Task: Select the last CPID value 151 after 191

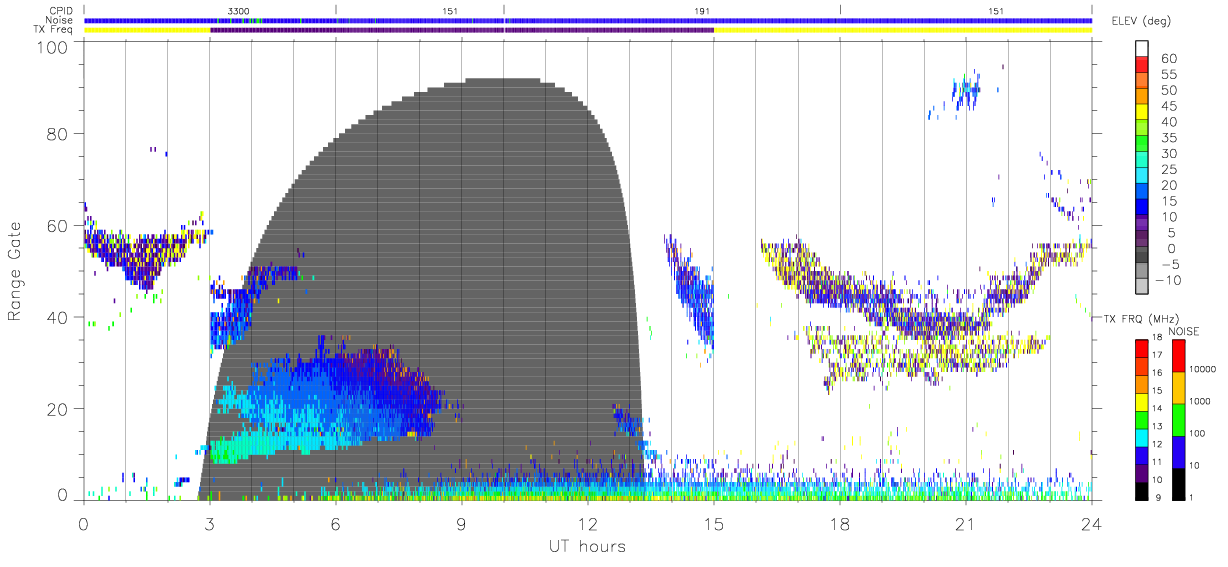Action: coord(996,10)
